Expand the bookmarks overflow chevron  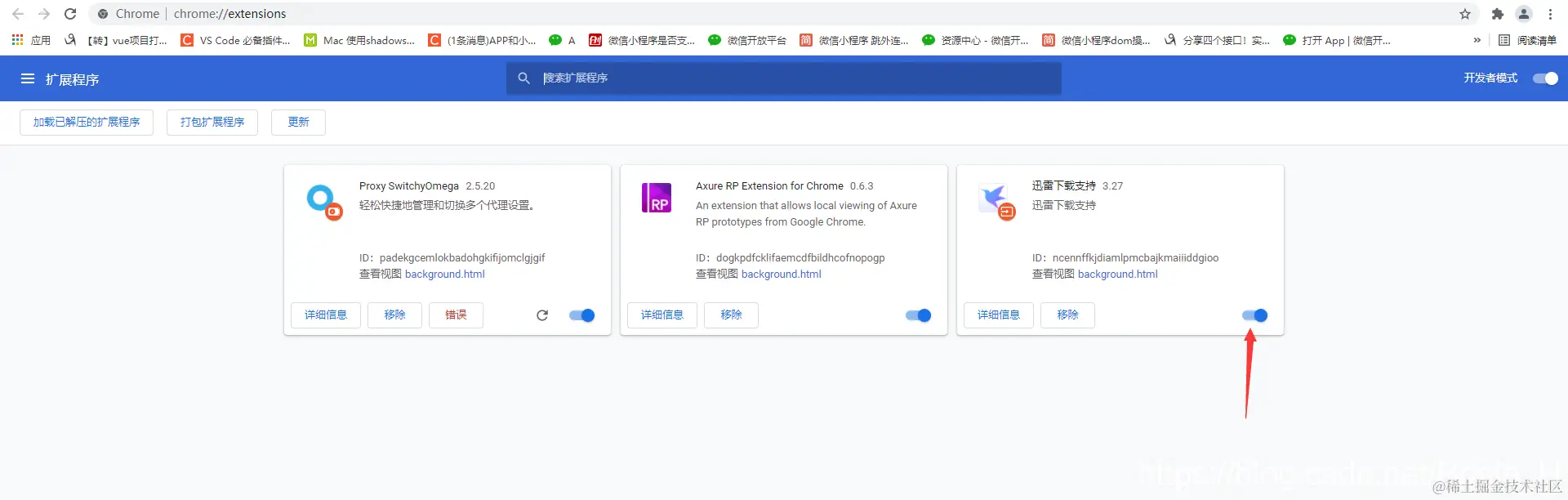tap(1477, 40)
